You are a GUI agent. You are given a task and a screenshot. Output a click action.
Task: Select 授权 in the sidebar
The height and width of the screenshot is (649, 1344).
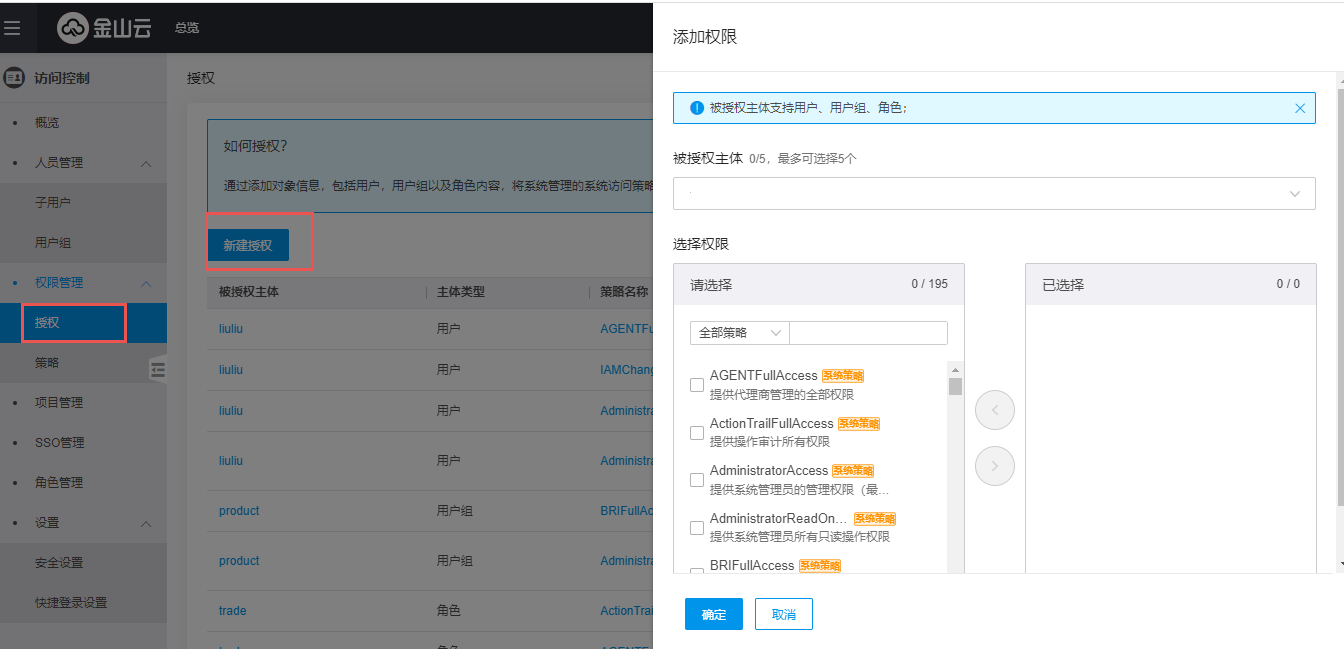[83, 322]
